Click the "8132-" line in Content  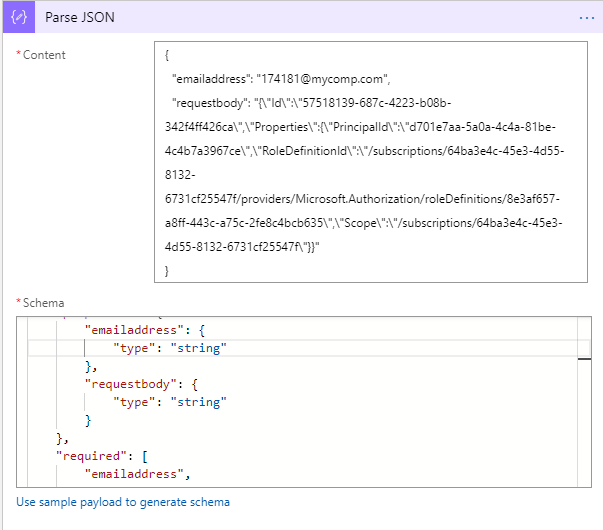tap(180, 175)
